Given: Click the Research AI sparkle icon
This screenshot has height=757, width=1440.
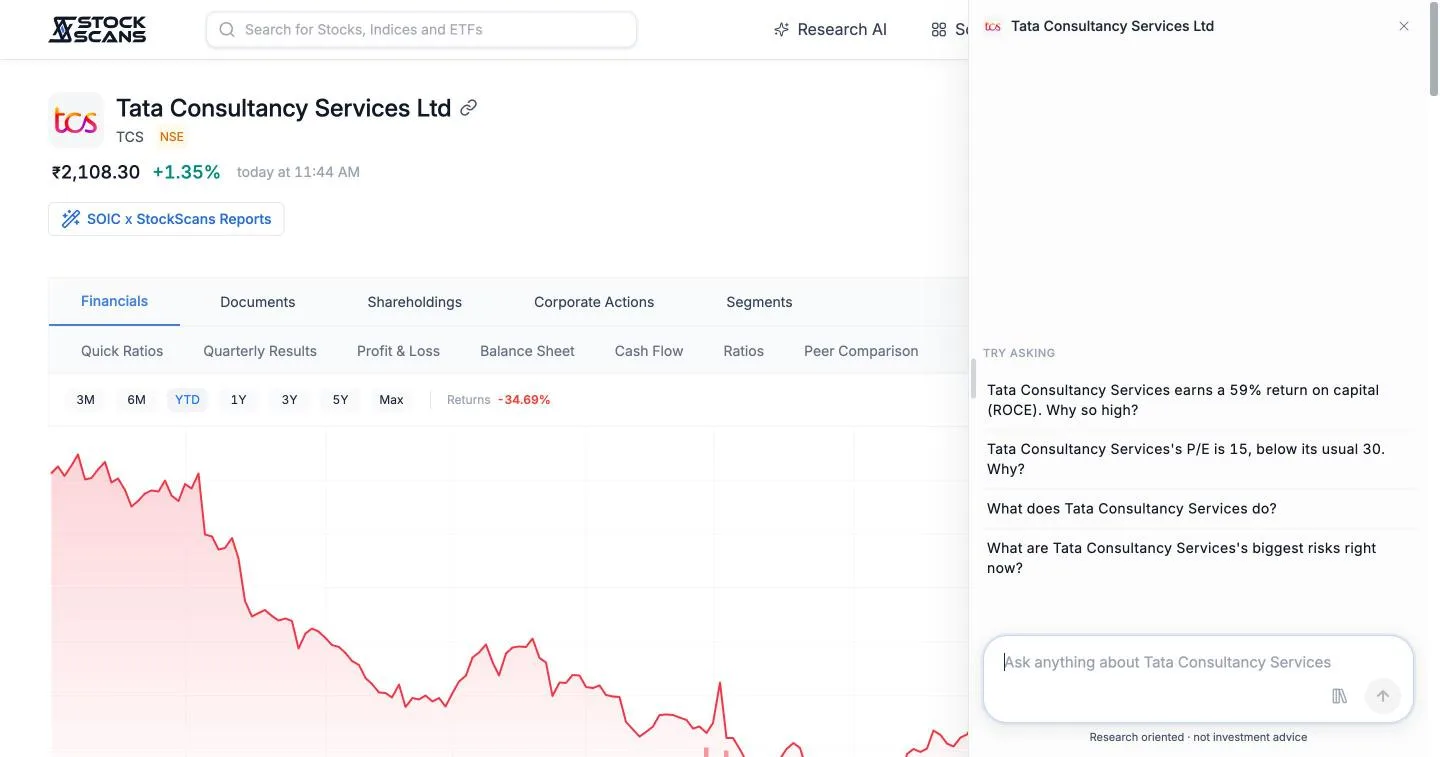Looking at the screenshot, I should 781,30.
